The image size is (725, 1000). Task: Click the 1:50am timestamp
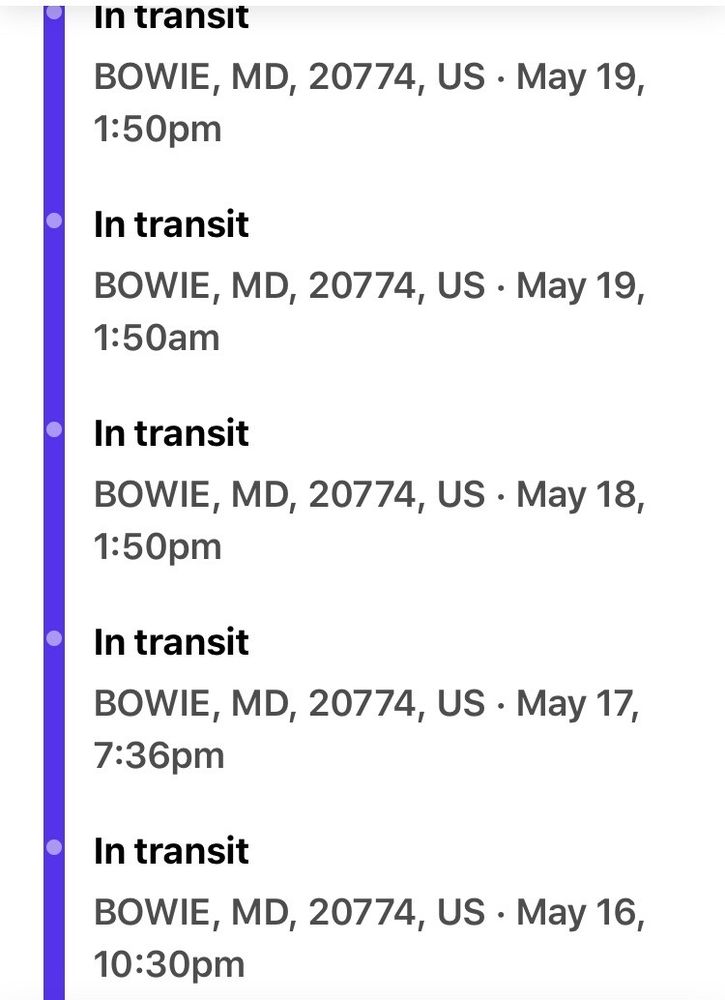(x=156, y=338)
